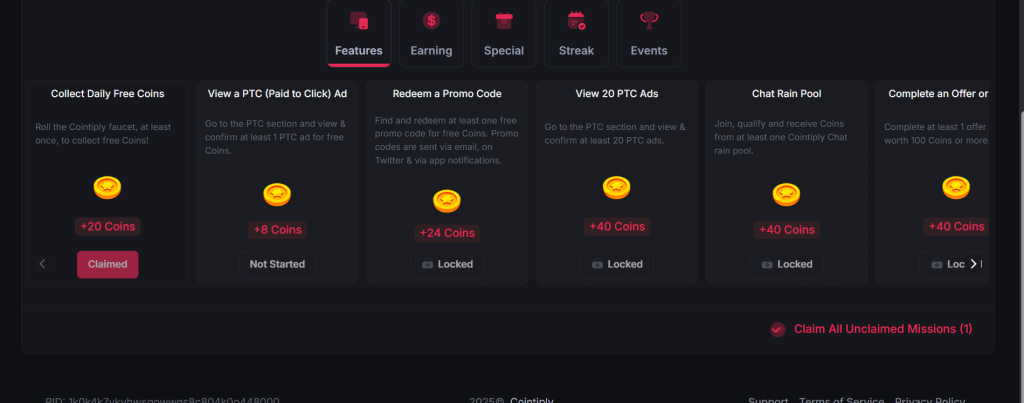Viewport: 1024px width, 403px height.
Task: Click the Streak calendar icon
Action: (576, 20)
